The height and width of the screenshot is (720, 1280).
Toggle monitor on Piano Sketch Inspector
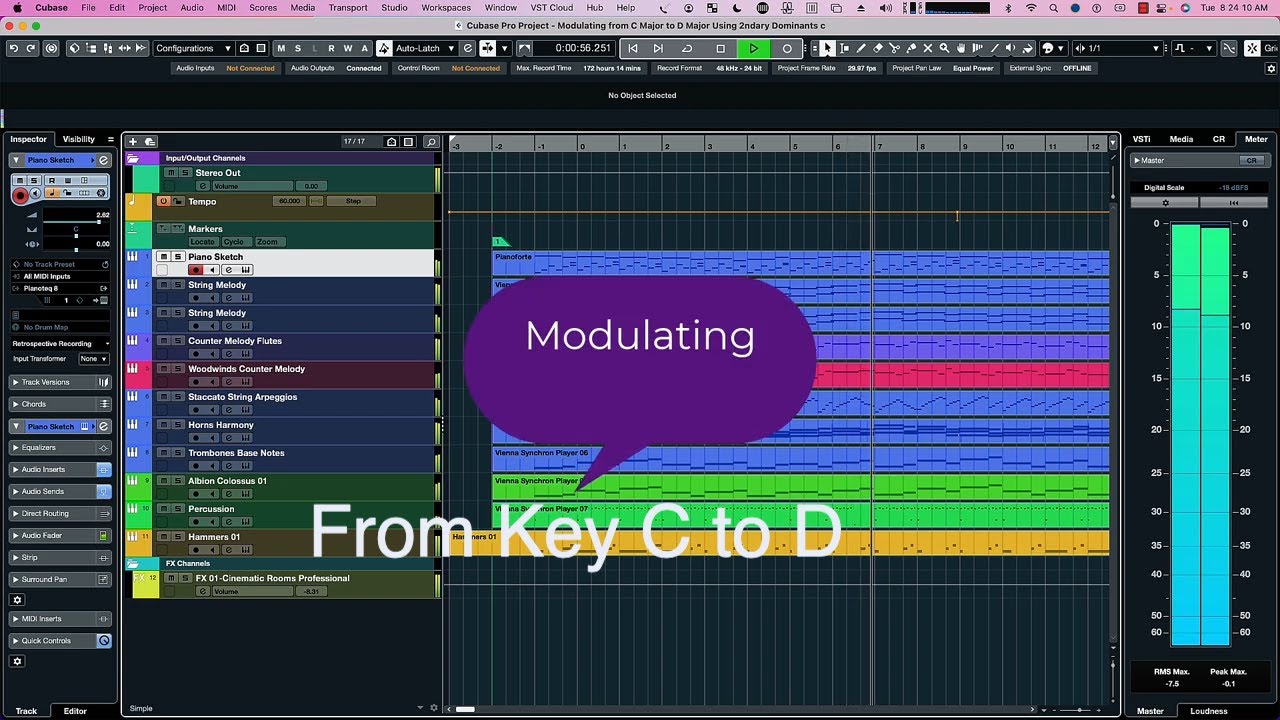(35, 194)
